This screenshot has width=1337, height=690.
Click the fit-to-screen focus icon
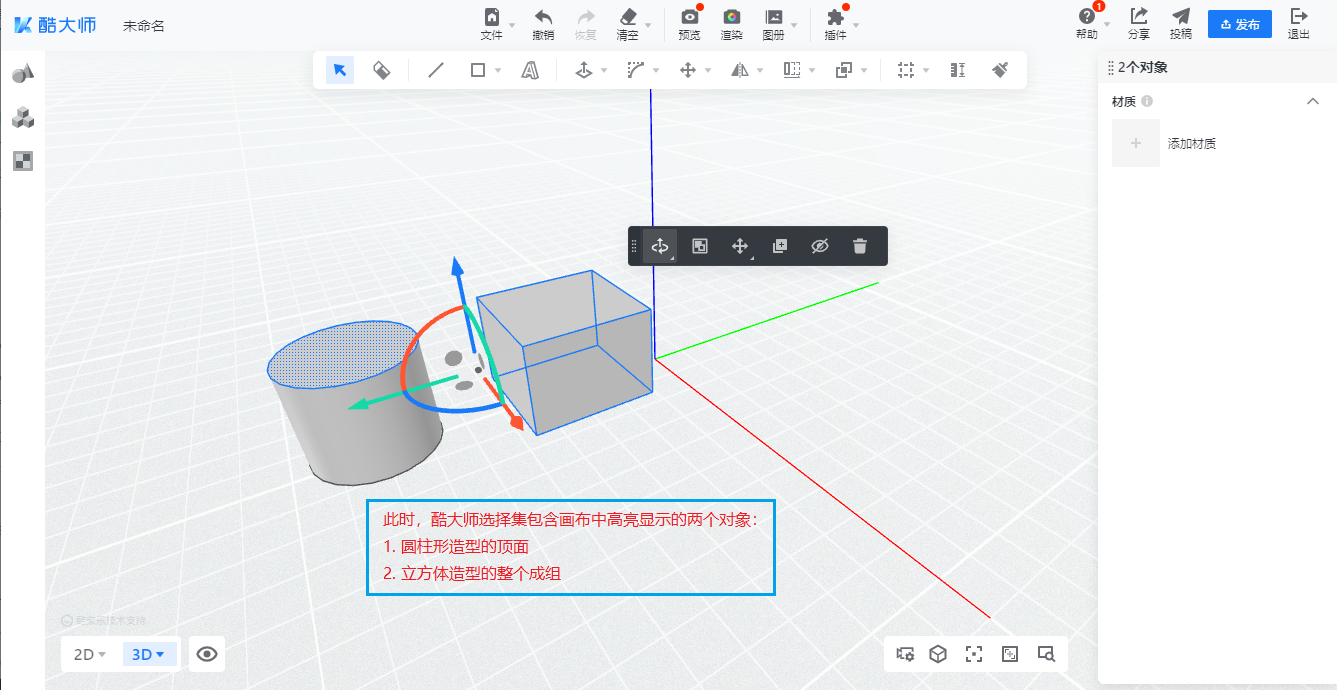click(x=974, y=654)
